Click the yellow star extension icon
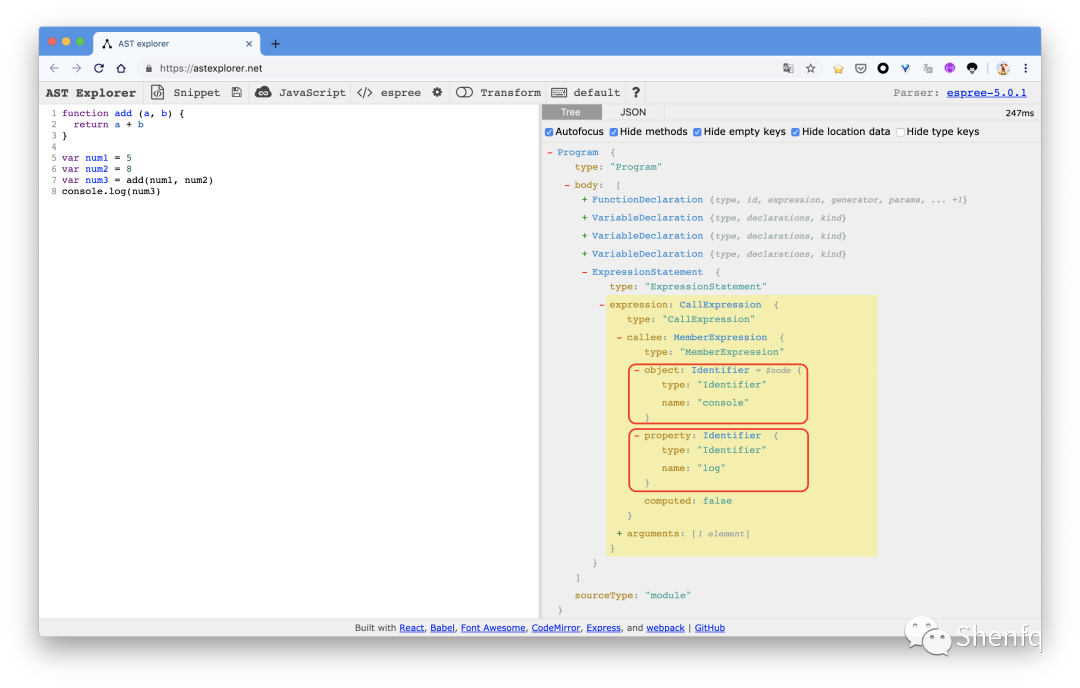This screenshot has height=688, width=1080. 838,68
